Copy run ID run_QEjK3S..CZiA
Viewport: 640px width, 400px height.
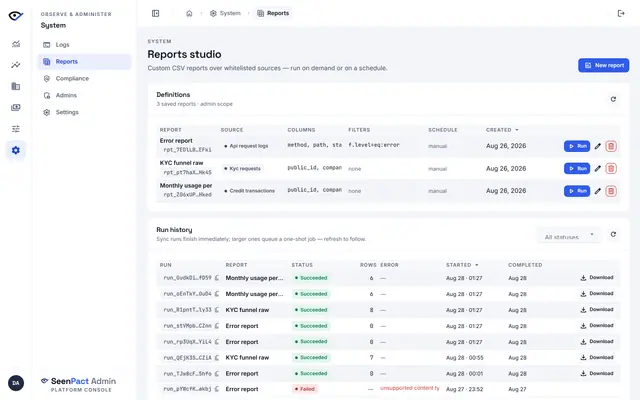click(217, 358)
